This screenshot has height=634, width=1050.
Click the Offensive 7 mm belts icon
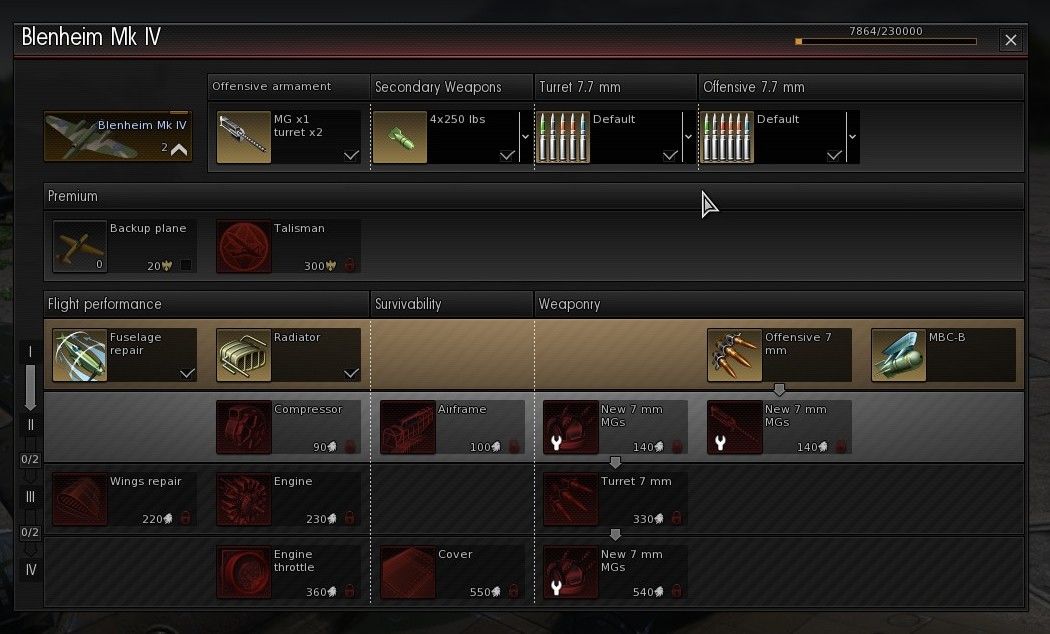(x=735, y=355)
